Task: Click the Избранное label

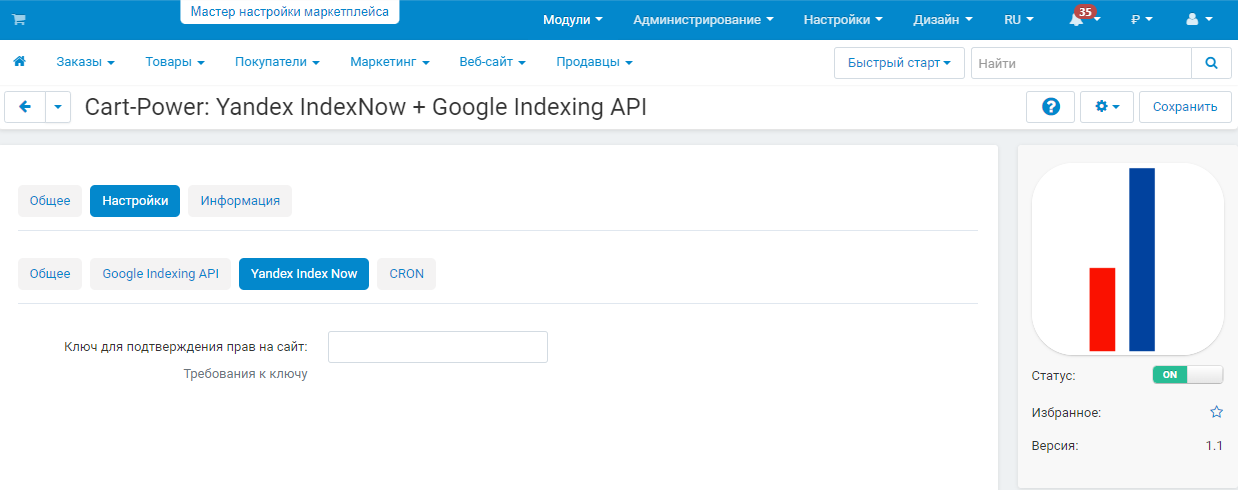Action: 1066,412
